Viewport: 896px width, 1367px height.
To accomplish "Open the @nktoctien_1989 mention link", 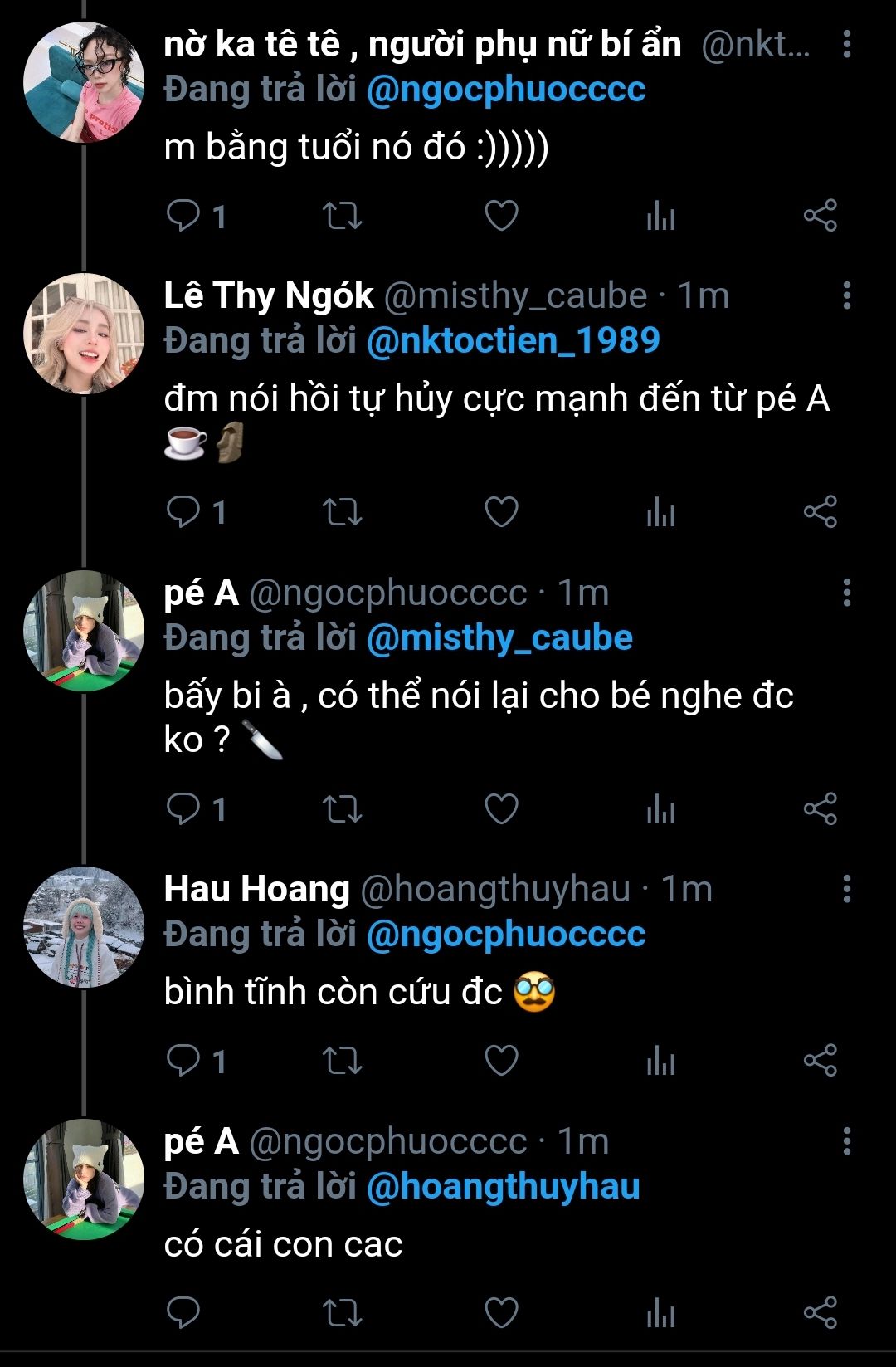I will pos(513,340).
